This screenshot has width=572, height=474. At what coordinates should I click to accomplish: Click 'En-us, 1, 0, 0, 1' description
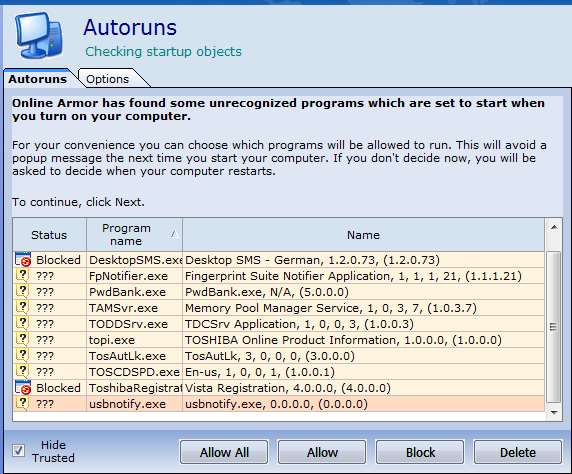point(260,372)
